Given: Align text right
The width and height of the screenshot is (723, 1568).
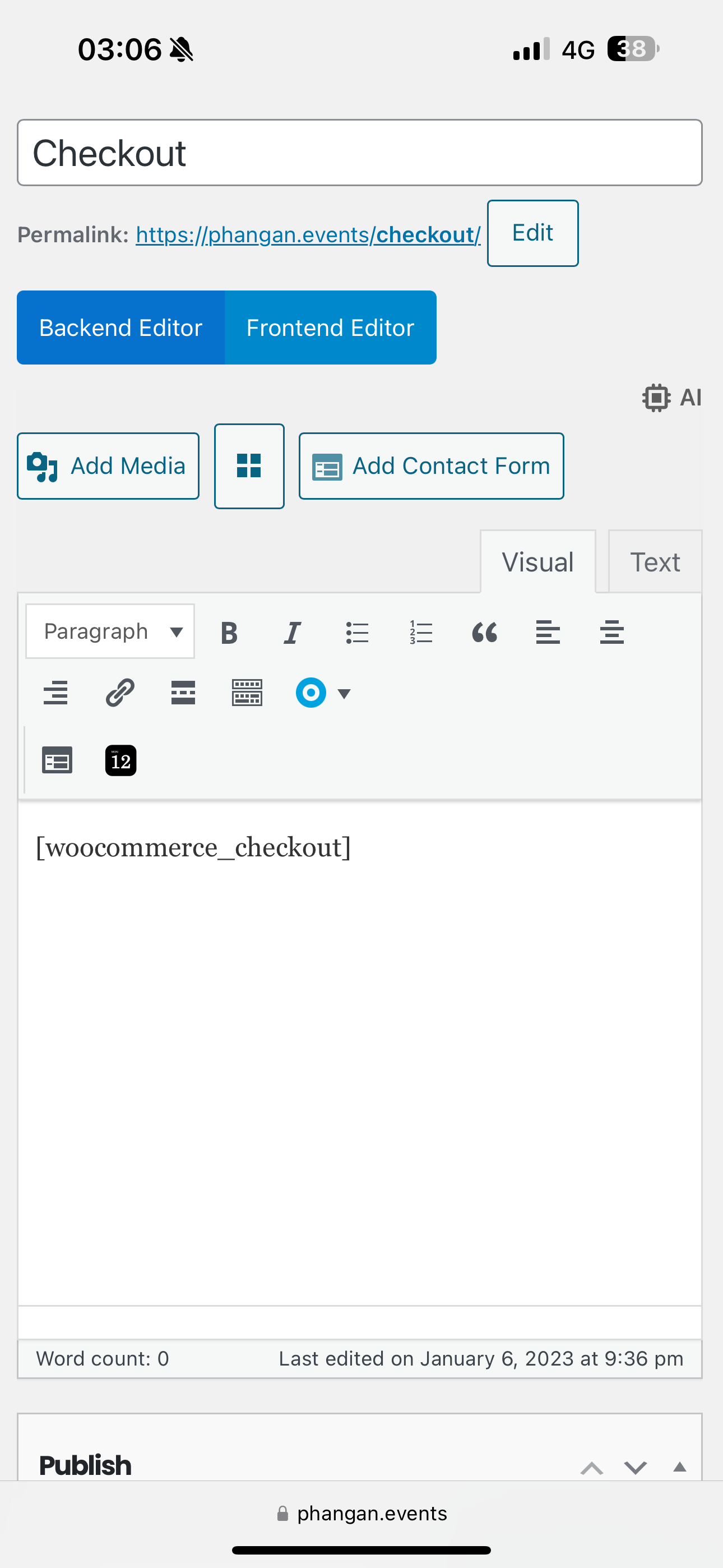Looking at the screenshot, I should point(55,693).
